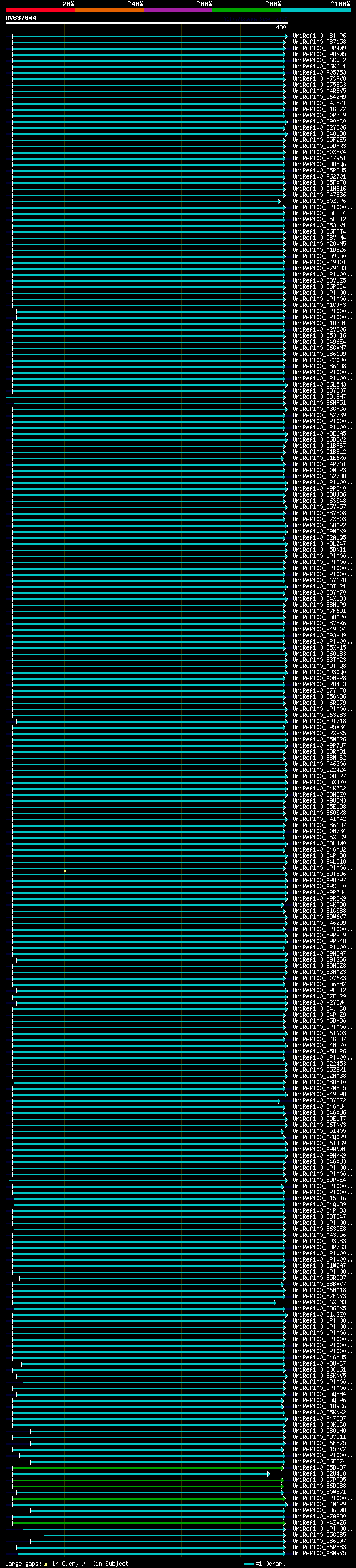The width and height of the screenshot is (356, 1568).
Task: Open hit UniRef100_P46300
Action: [x=319, y=764]
